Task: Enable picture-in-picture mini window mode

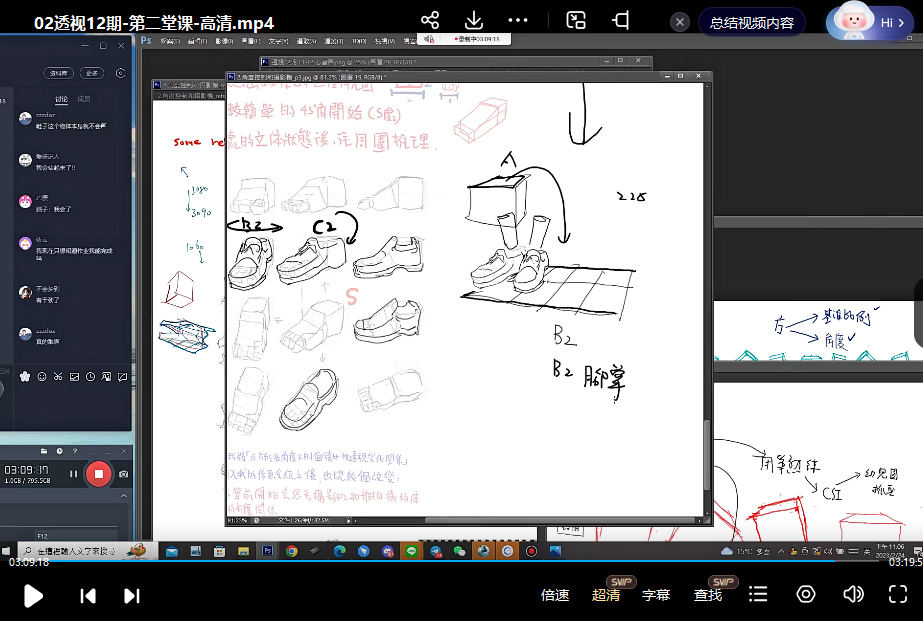Action: (576, 21)
